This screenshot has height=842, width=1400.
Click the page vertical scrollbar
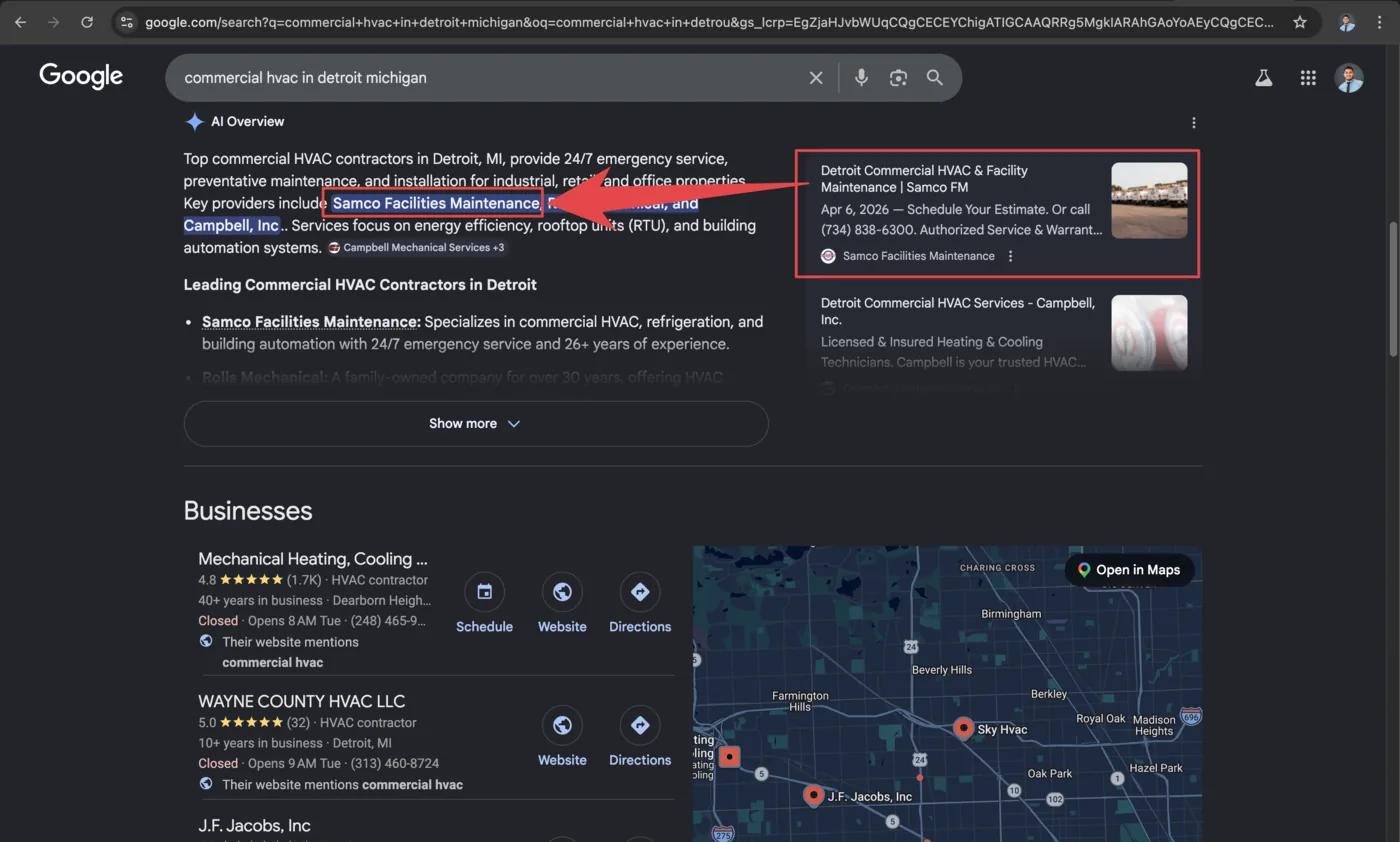click(x=1393, y=288)
